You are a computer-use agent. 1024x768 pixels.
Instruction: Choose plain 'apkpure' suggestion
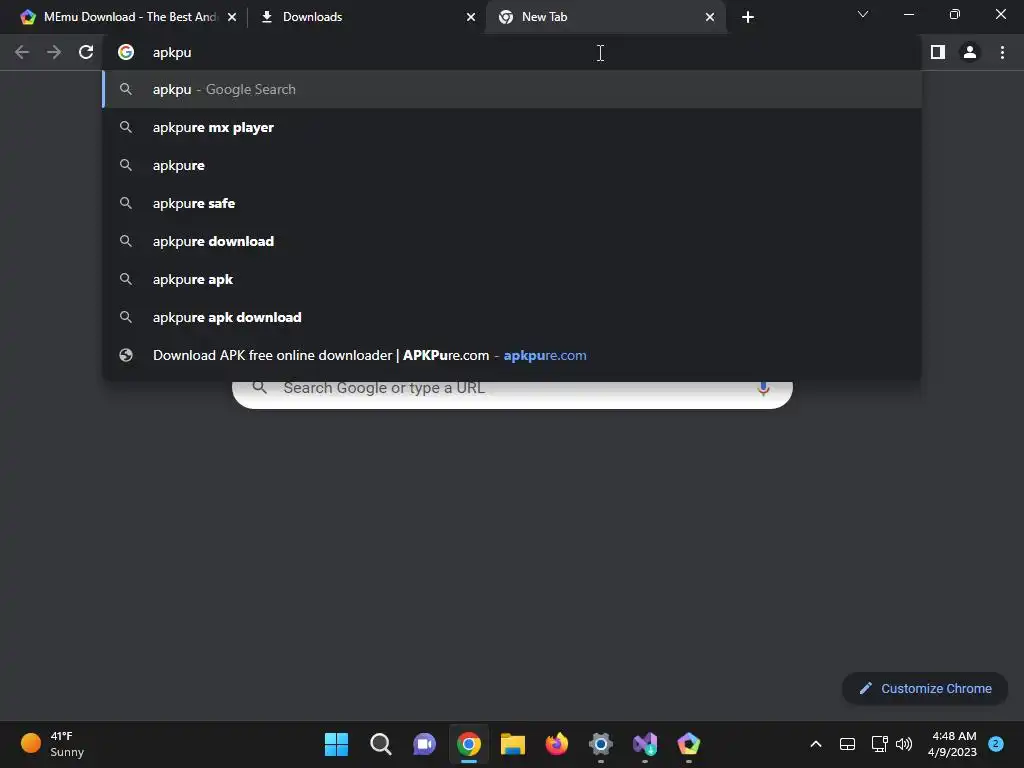(512, 165)
